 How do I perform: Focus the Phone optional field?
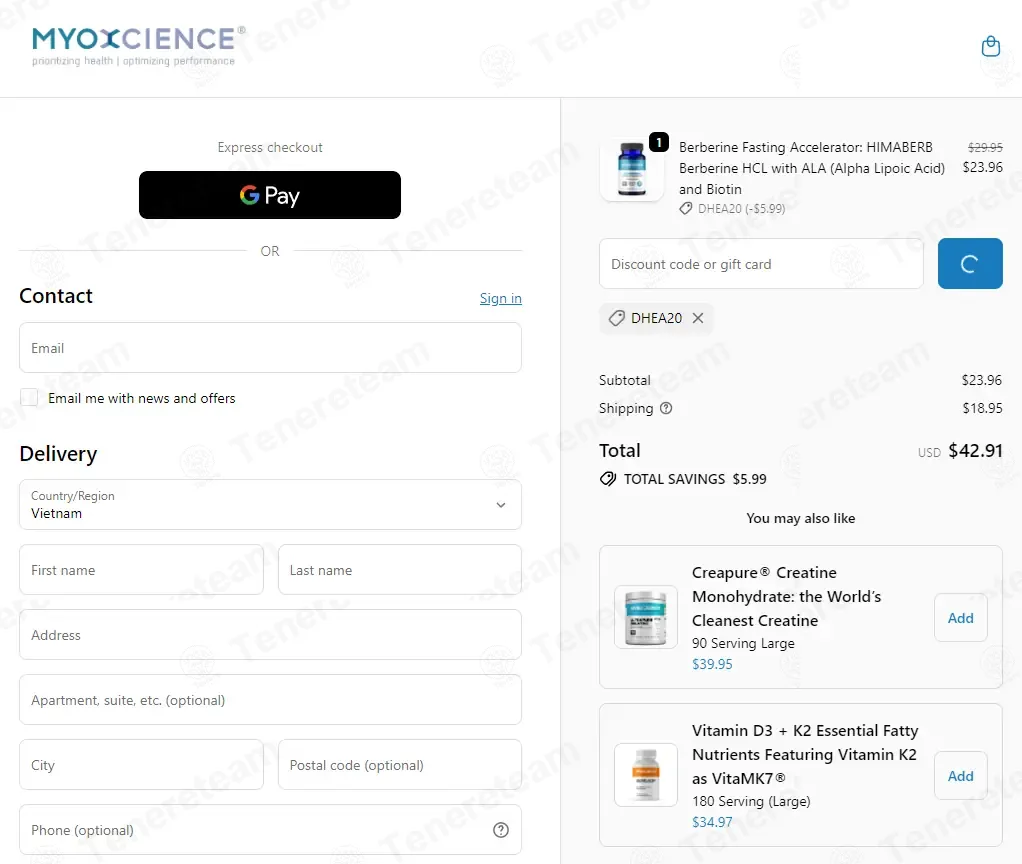point(270,830)
